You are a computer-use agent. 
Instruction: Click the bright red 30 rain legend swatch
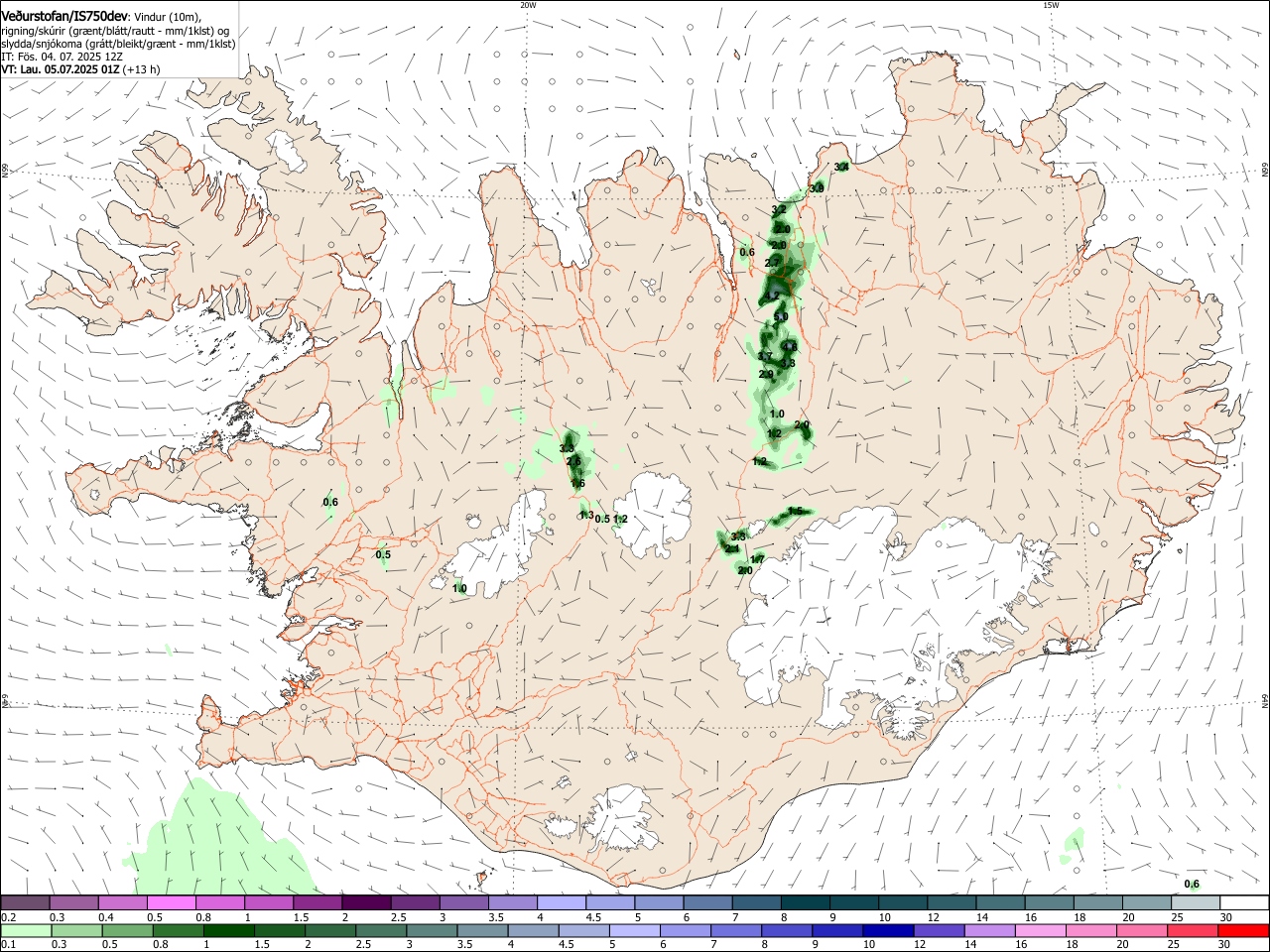pos(1244,931)
